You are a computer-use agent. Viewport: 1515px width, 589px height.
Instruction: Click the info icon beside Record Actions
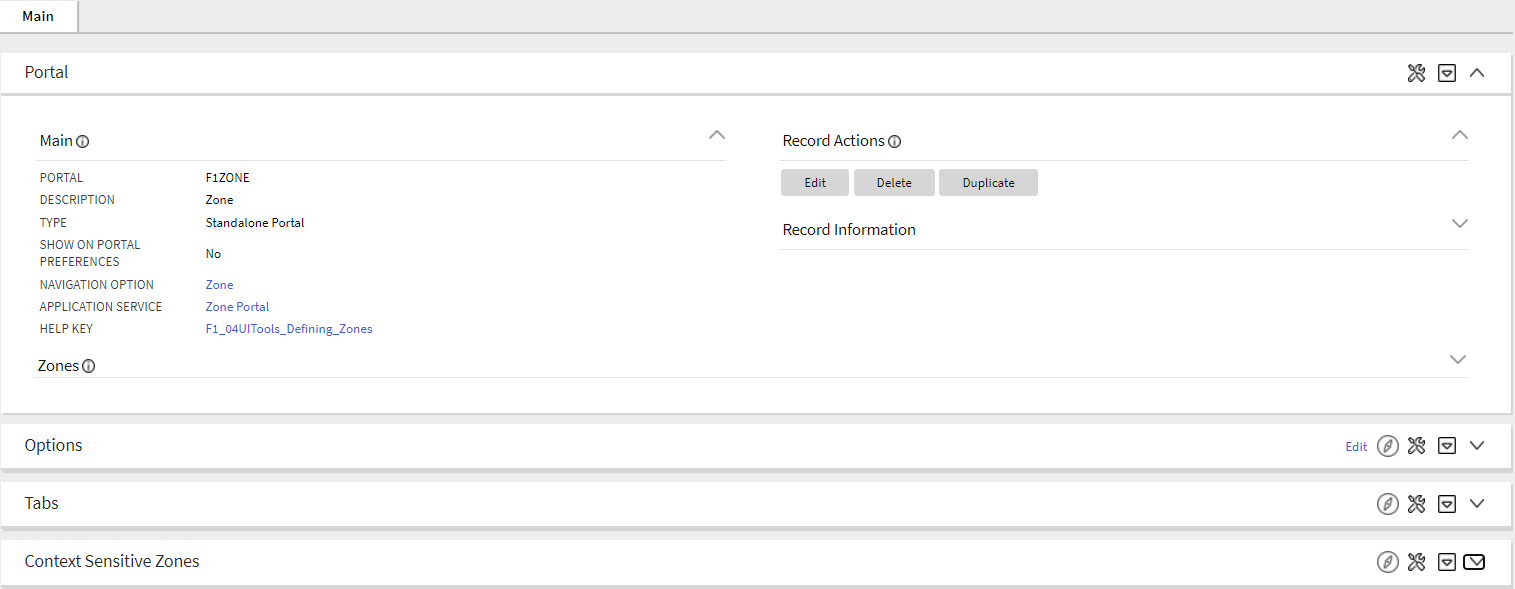[x=895, y=142]
